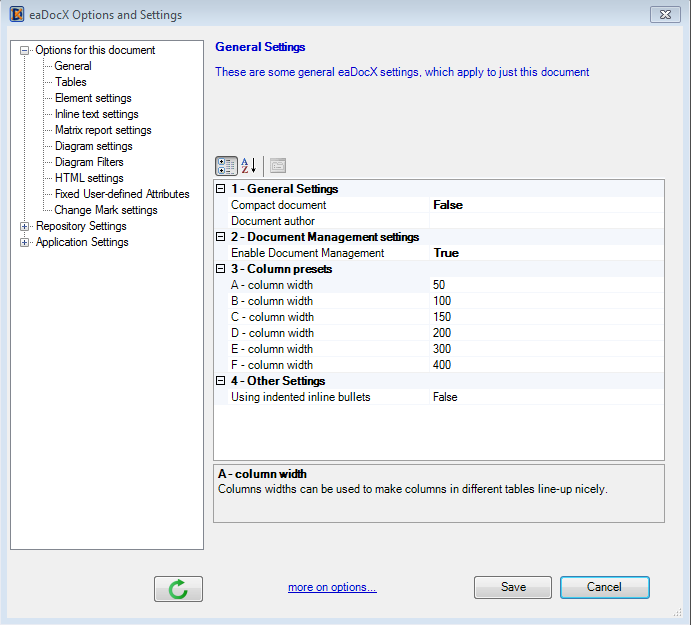Collapse the 2 - Document Management settings category
691x625 pixels.
[x=221, y=237]
